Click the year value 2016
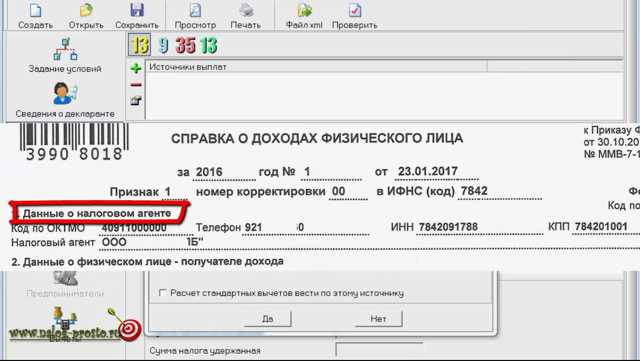This screenshot has height=361, width=640. [209, 172]
